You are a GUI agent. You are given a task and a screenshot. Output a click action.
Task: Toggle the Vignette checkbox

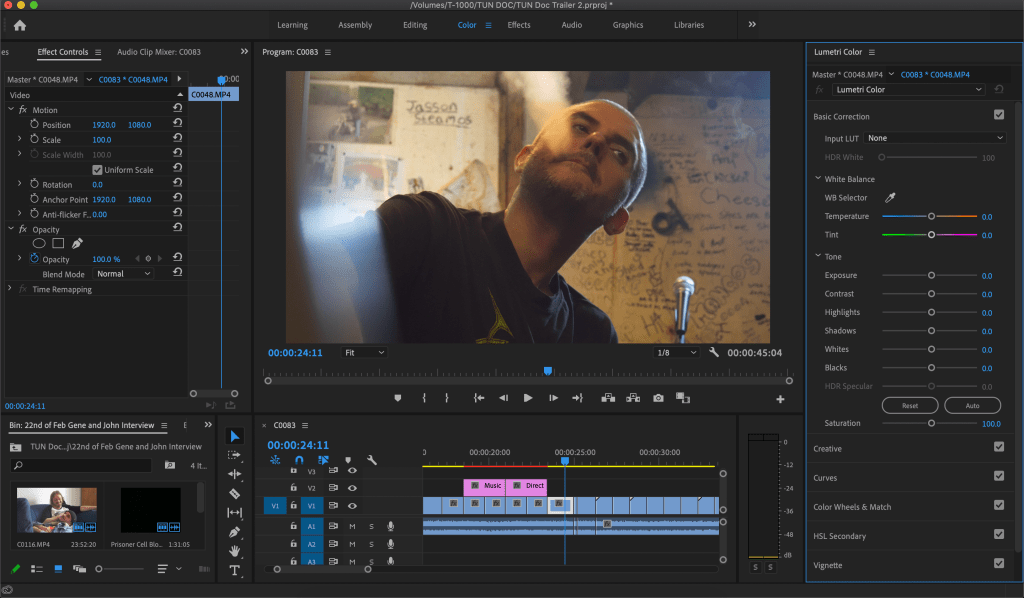coord(998,565)
